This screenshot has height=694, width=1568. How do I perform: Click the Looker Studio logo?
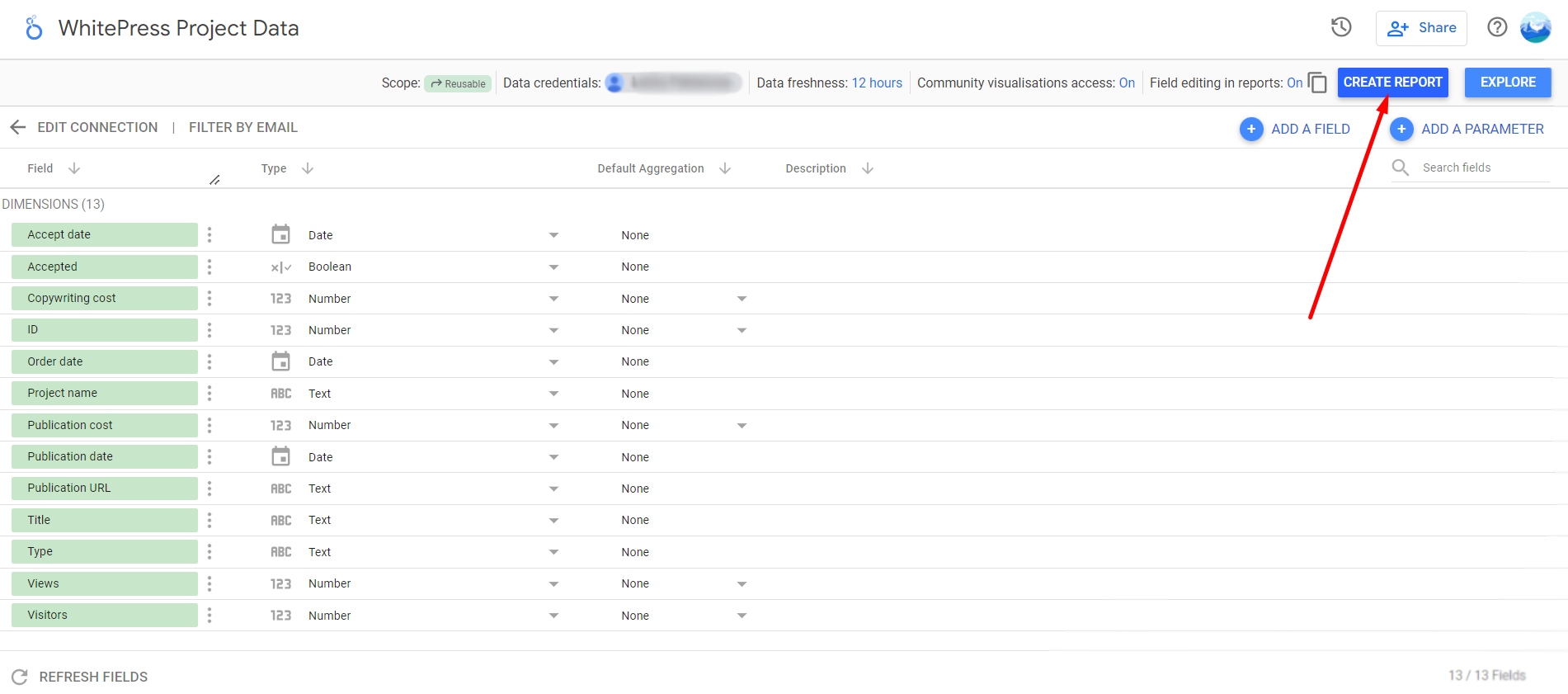point(33,28)
